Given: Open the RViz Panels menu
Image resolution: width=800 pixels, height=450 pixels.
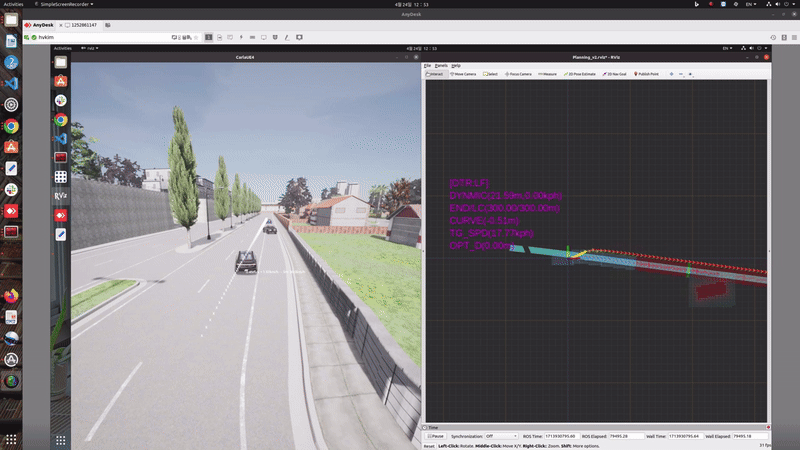Looking at the screenshot, I should 441,65.
